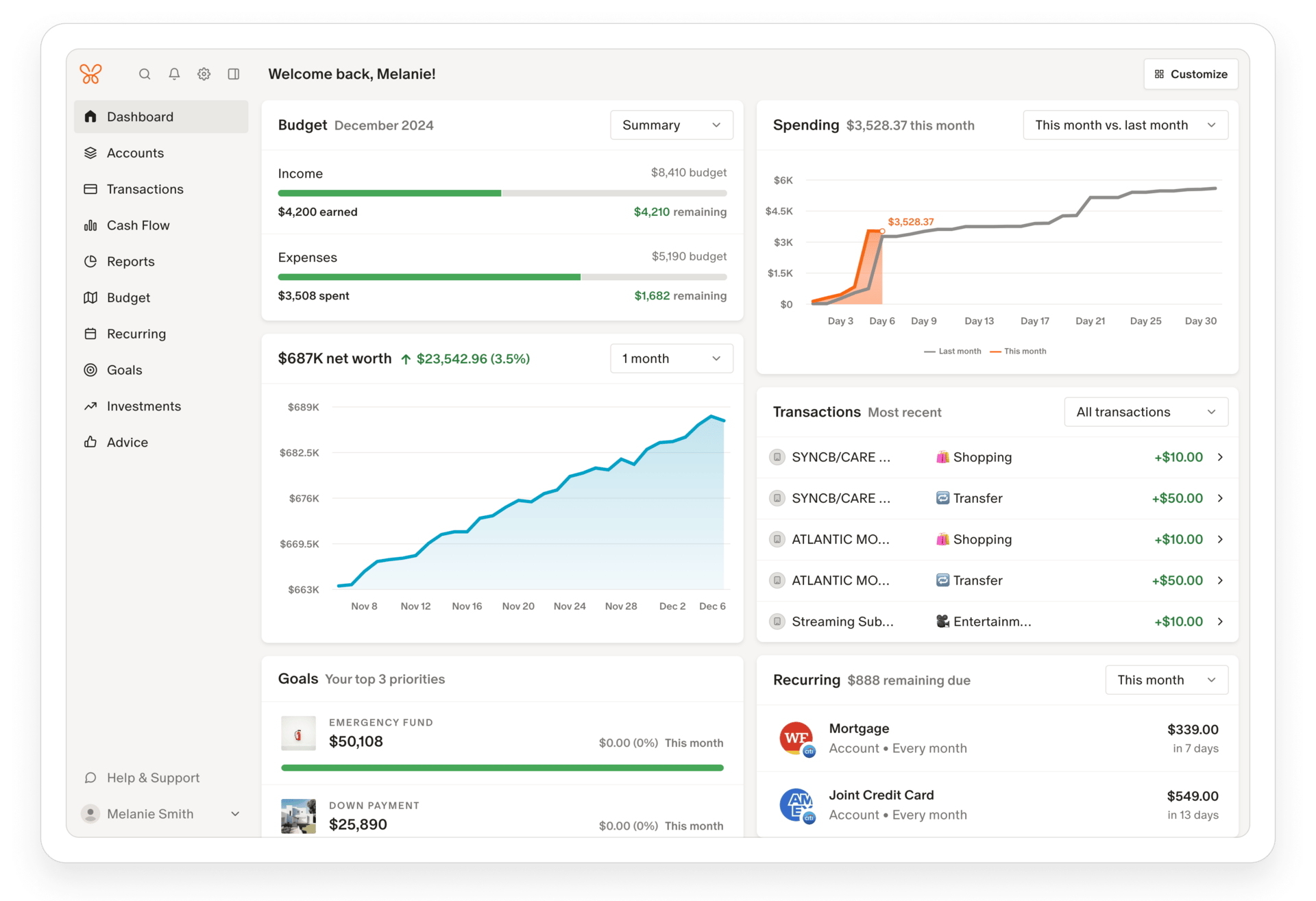Open settings gear icon
1316x901 pixels.
[204, 74]
